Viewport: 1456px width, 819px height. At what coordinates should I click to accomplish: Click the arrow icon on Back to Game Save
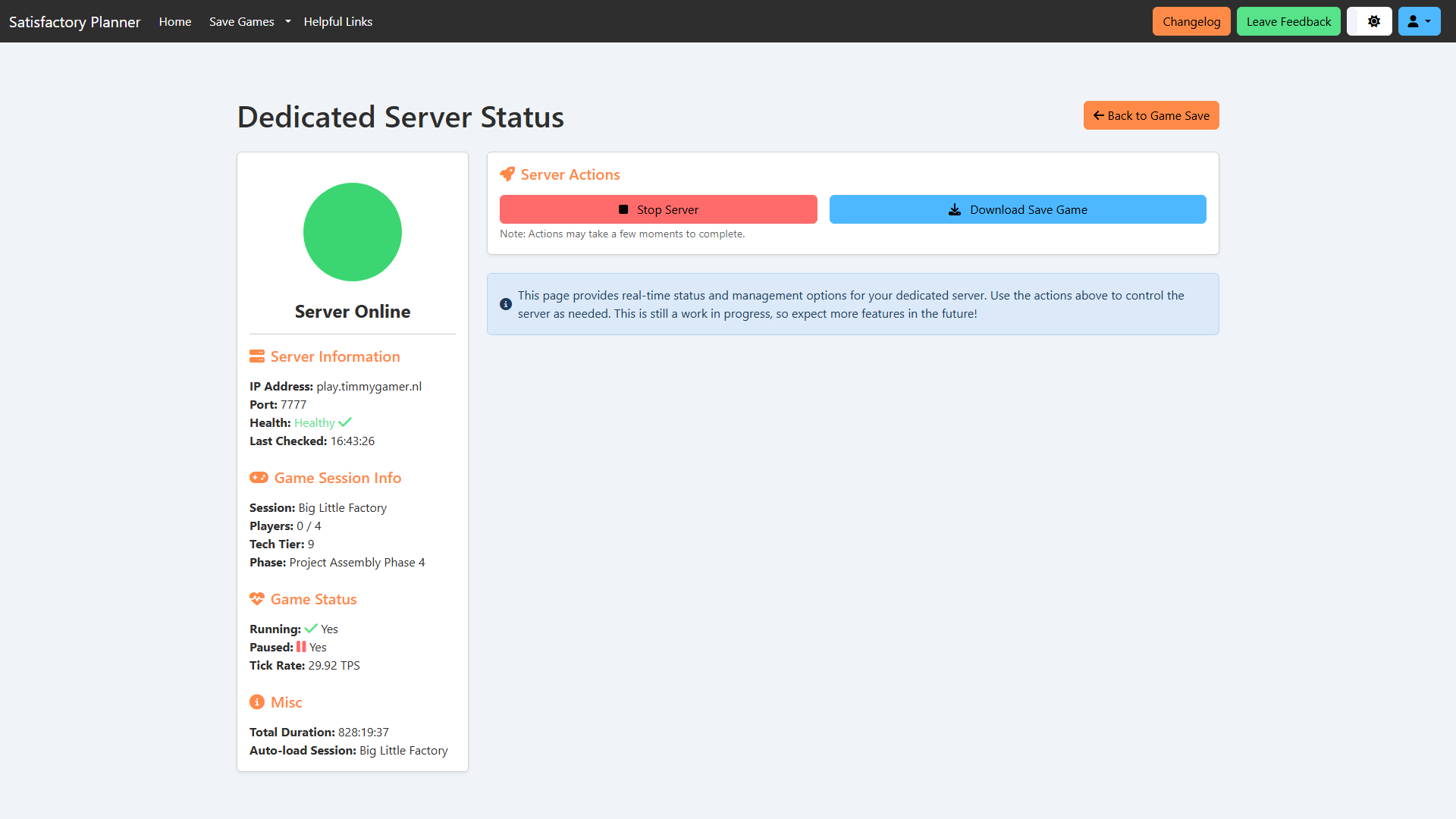1100,115
